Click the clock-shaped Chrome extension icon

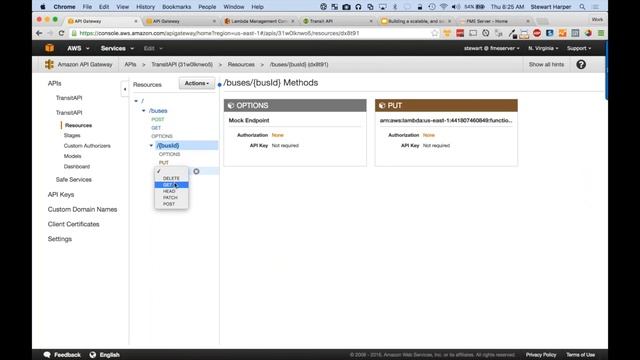point(485,33)
